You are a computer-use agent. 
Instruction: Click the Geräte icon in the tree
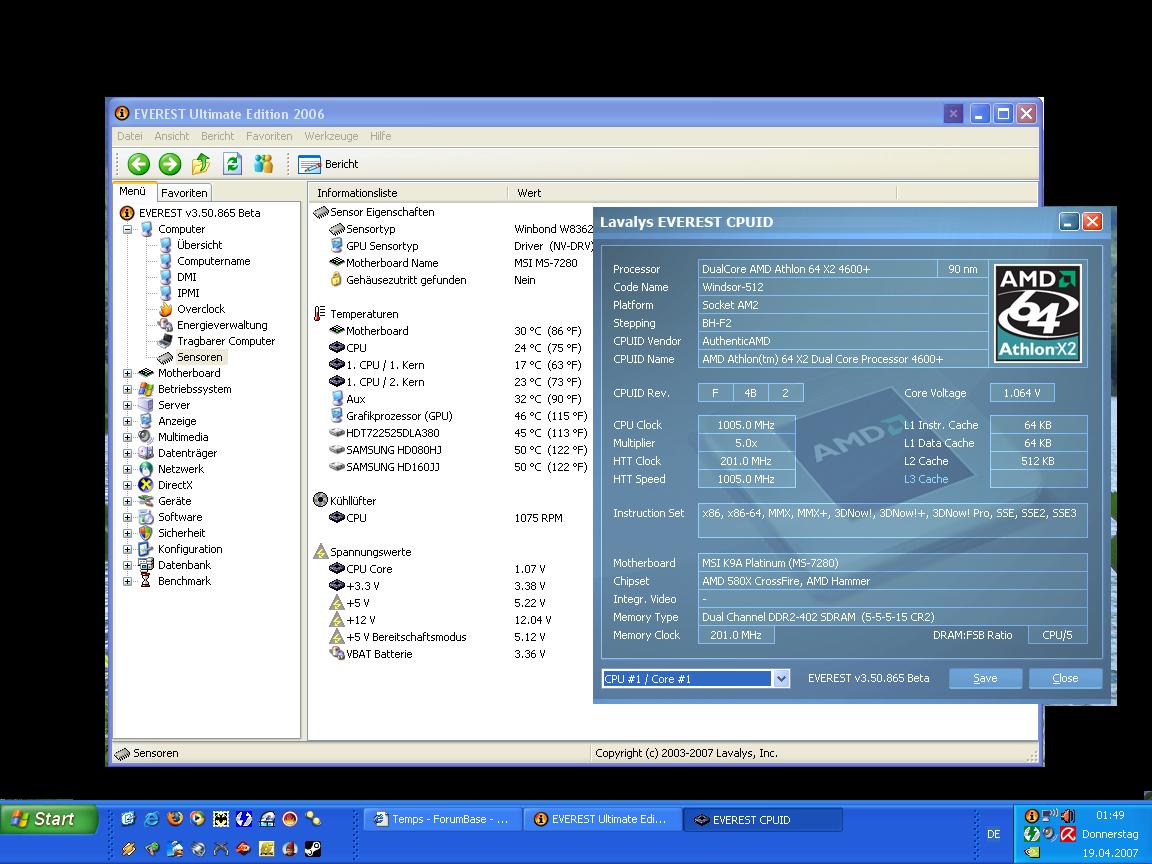(x=146, y=501)
